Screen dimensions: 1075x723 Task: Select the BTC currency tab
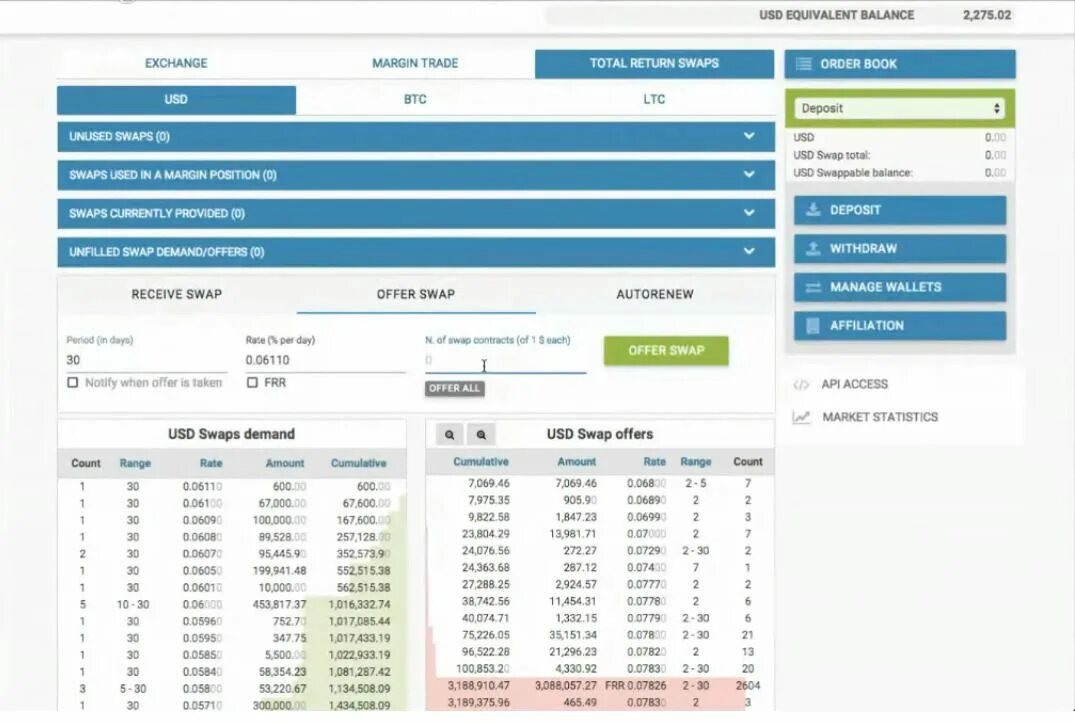click(x=414, y=99)
